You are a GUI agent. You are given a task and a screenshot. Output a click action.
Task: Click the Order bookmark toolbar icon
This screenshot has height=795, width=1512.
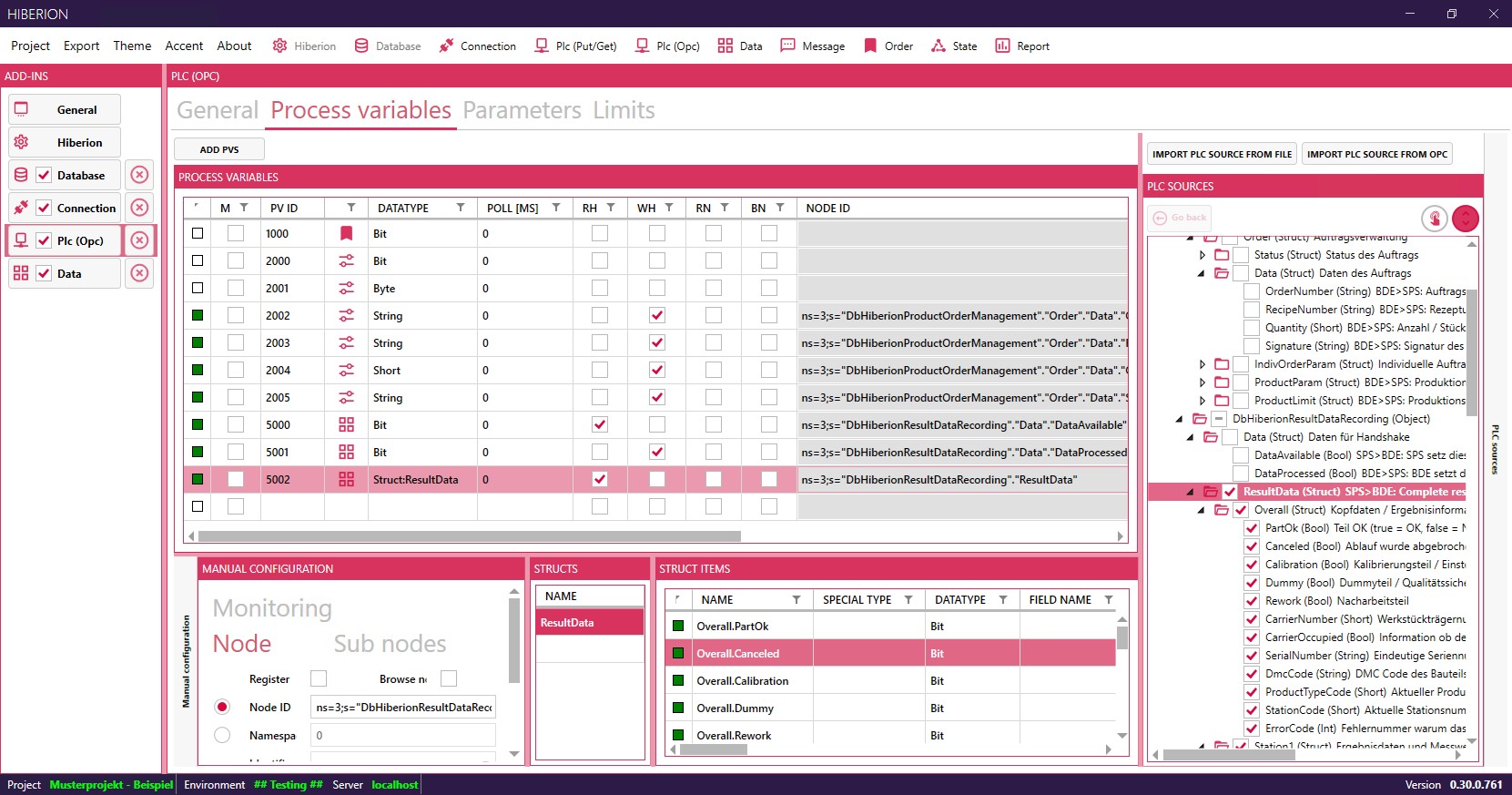point(870,46)
